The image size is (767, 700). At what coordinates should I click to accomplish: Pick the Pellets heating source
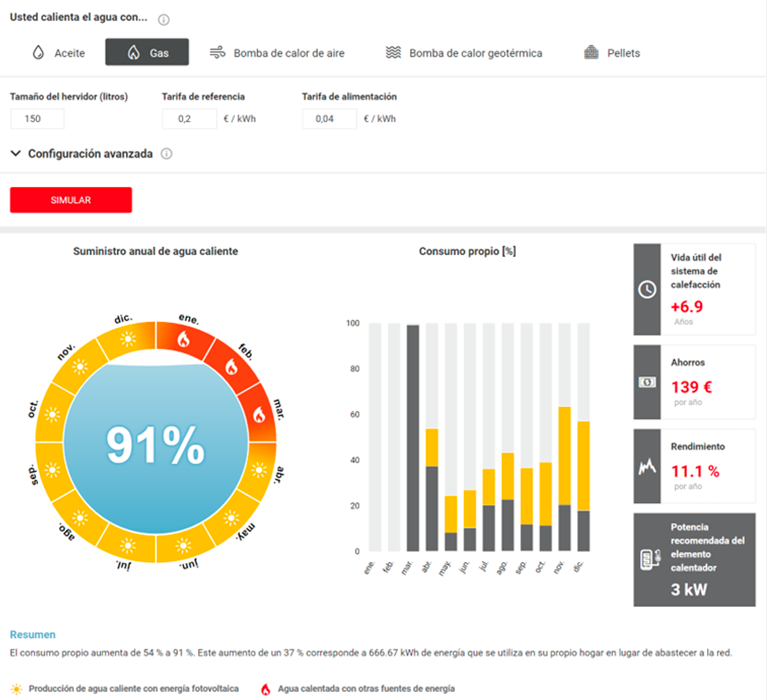point(612,53)
